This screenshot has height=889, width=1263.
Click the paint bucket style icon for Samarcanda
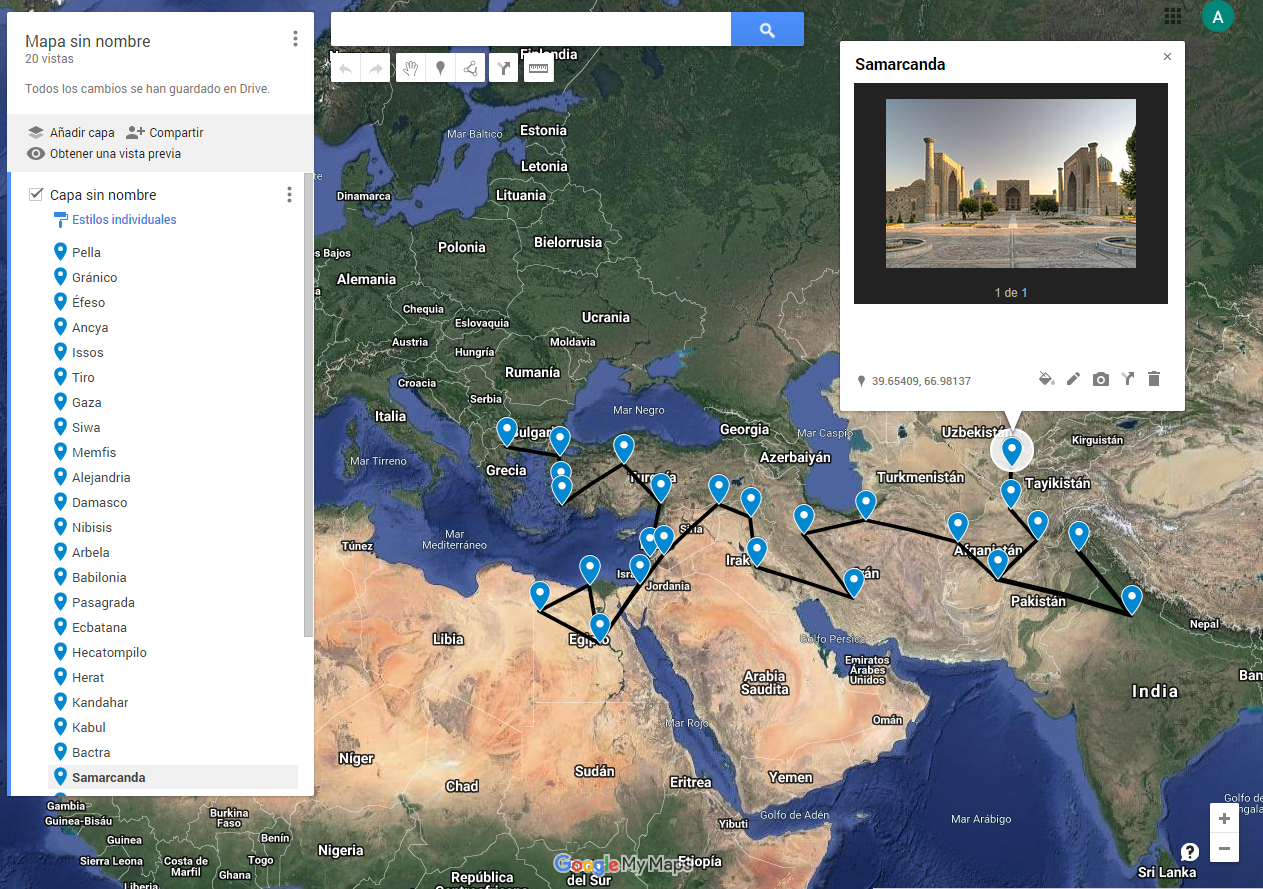coord(1046,379)
